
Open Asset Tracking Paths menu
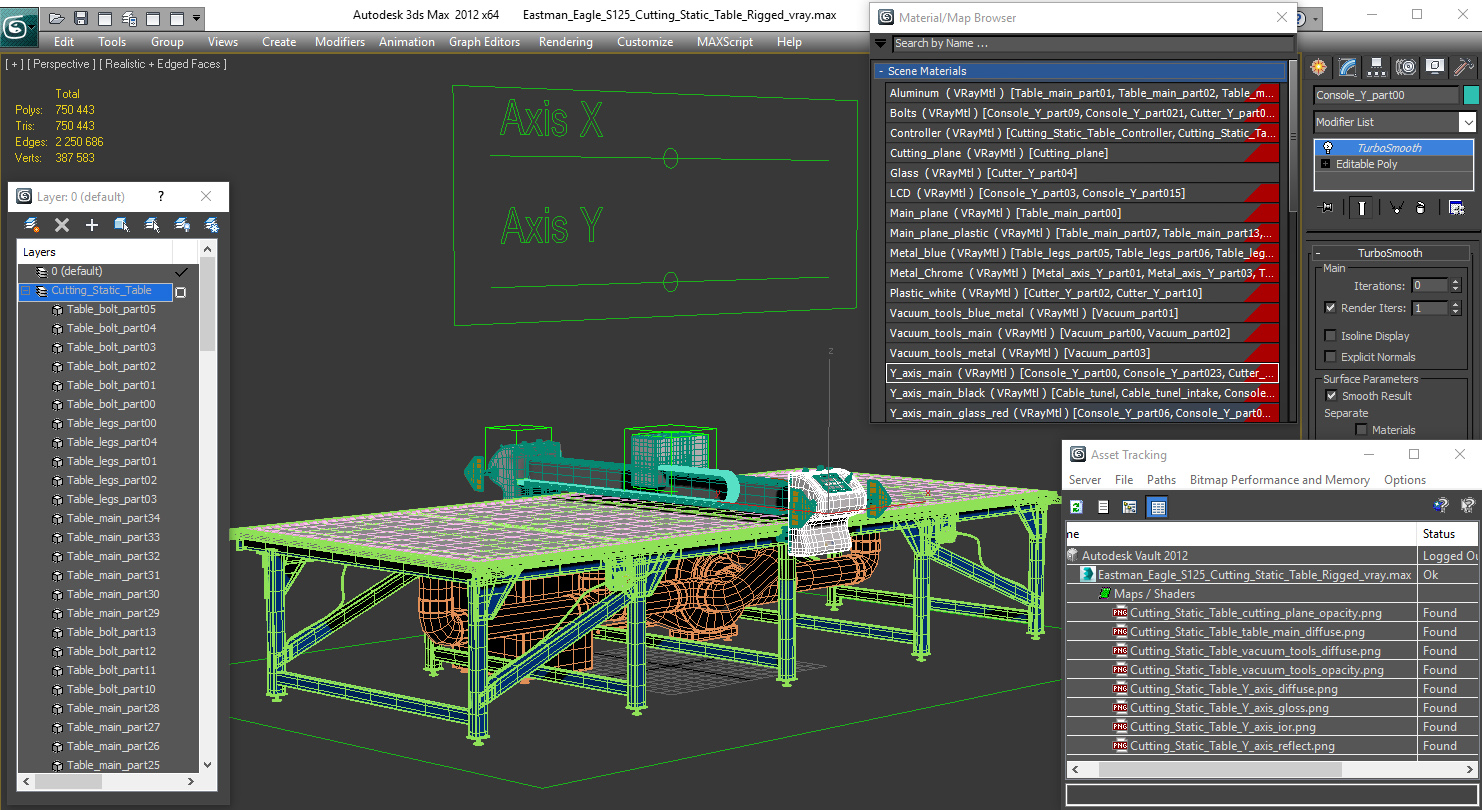click(1161, 480)
